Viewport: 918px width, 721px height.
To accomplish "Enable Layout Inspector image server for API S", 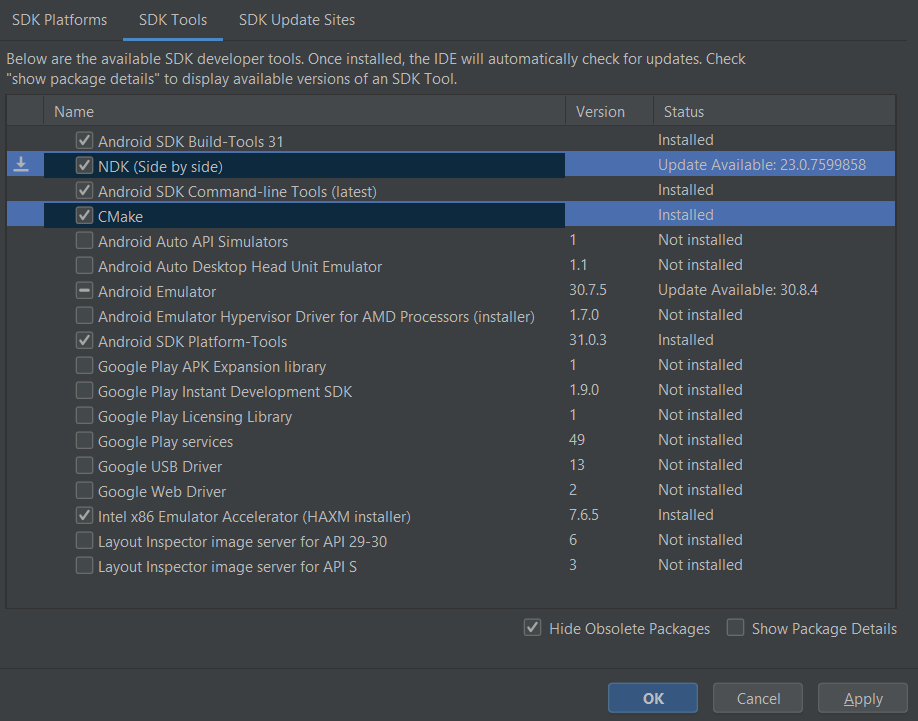I will click(x=84, y=564).
